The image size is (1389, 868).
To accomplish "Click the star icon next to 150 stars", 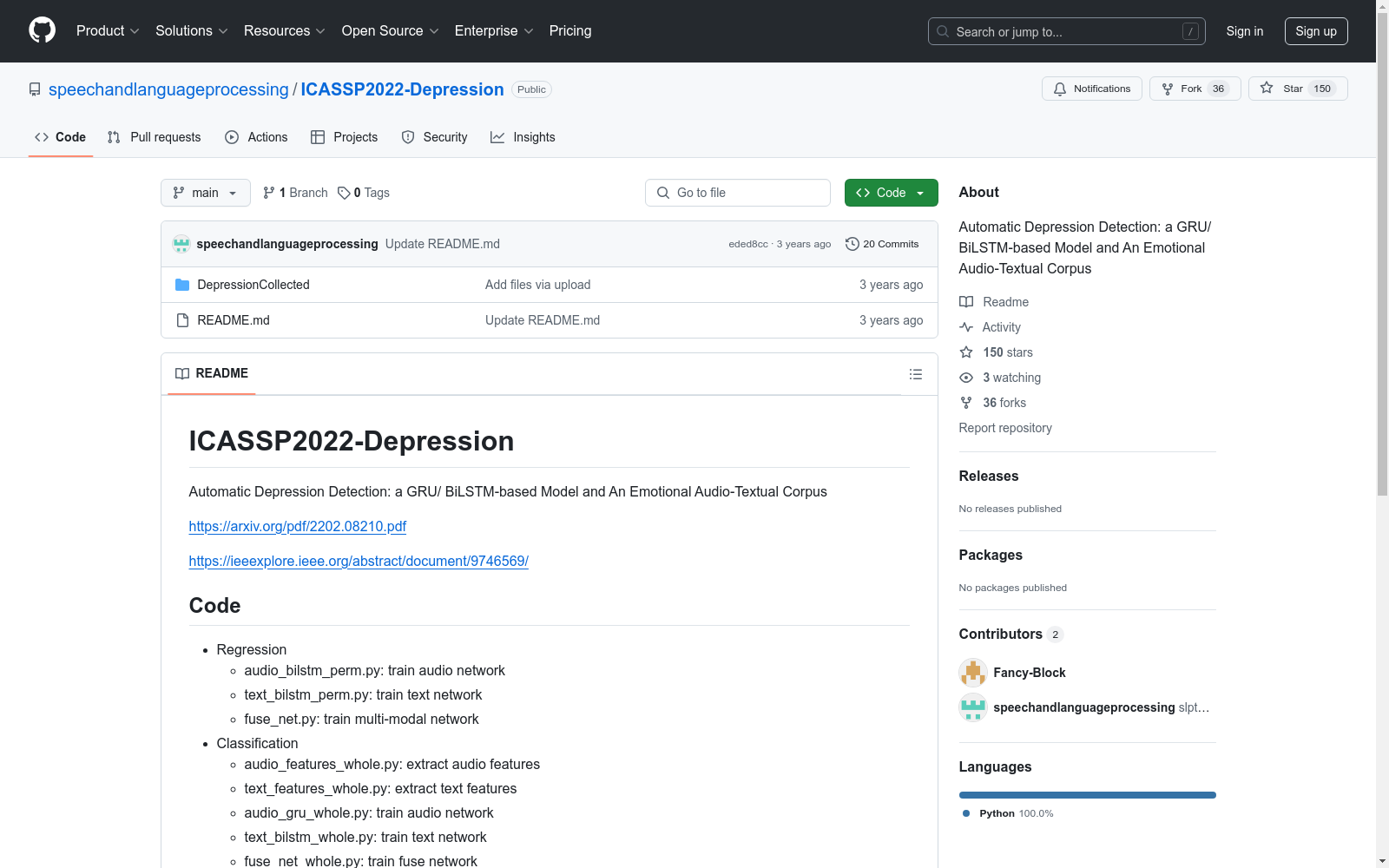I will [966, 352].
